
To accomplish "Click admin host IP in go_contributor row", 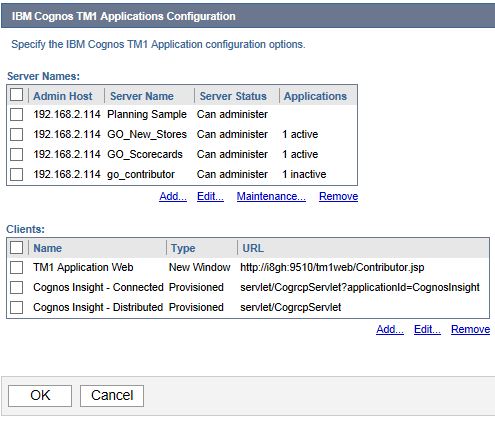I will click(67, 174).
